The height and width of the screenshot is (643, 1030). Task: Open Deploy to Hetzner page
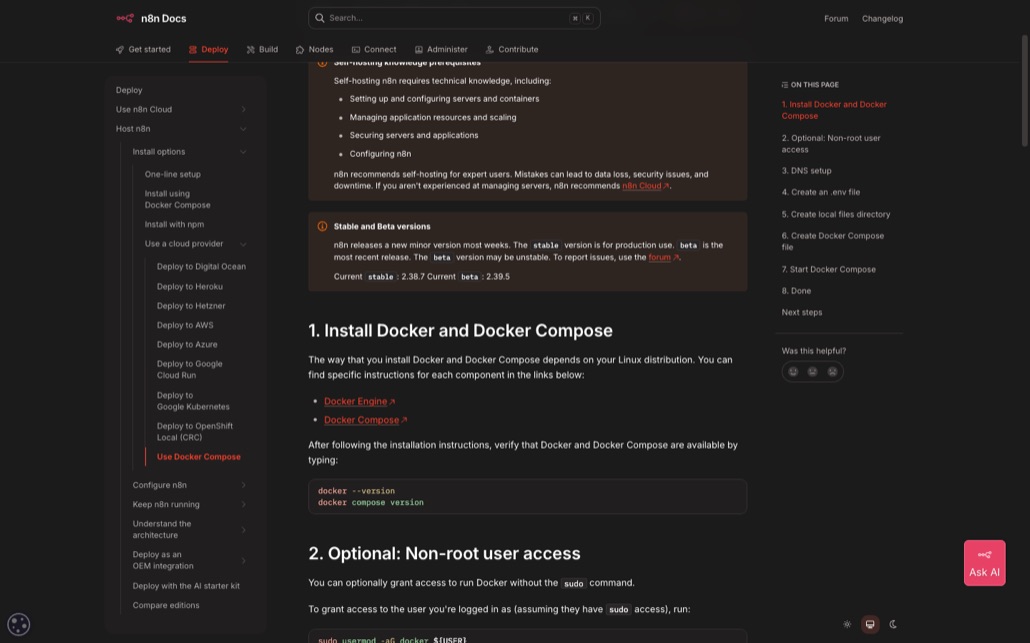(x=190, y=306)
